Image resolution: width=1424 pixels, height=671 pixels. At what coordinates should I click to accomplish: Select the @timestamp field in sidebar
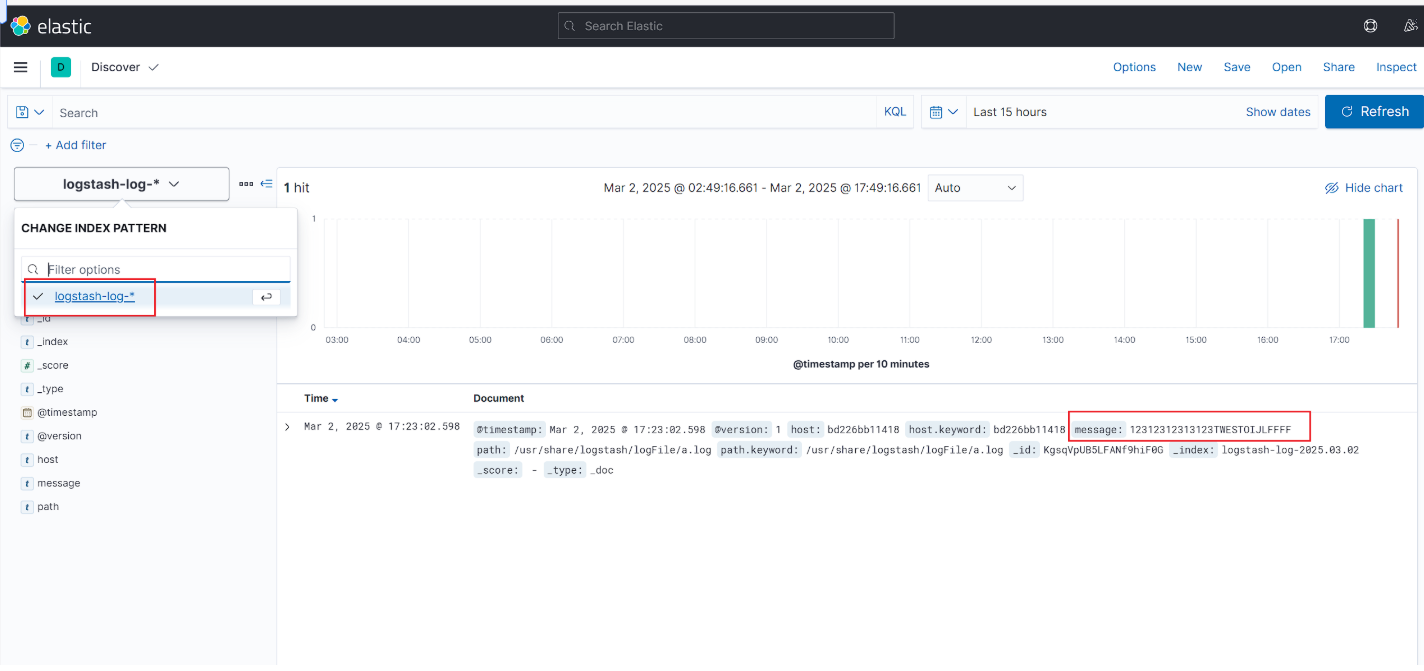[x=67, y=413]
